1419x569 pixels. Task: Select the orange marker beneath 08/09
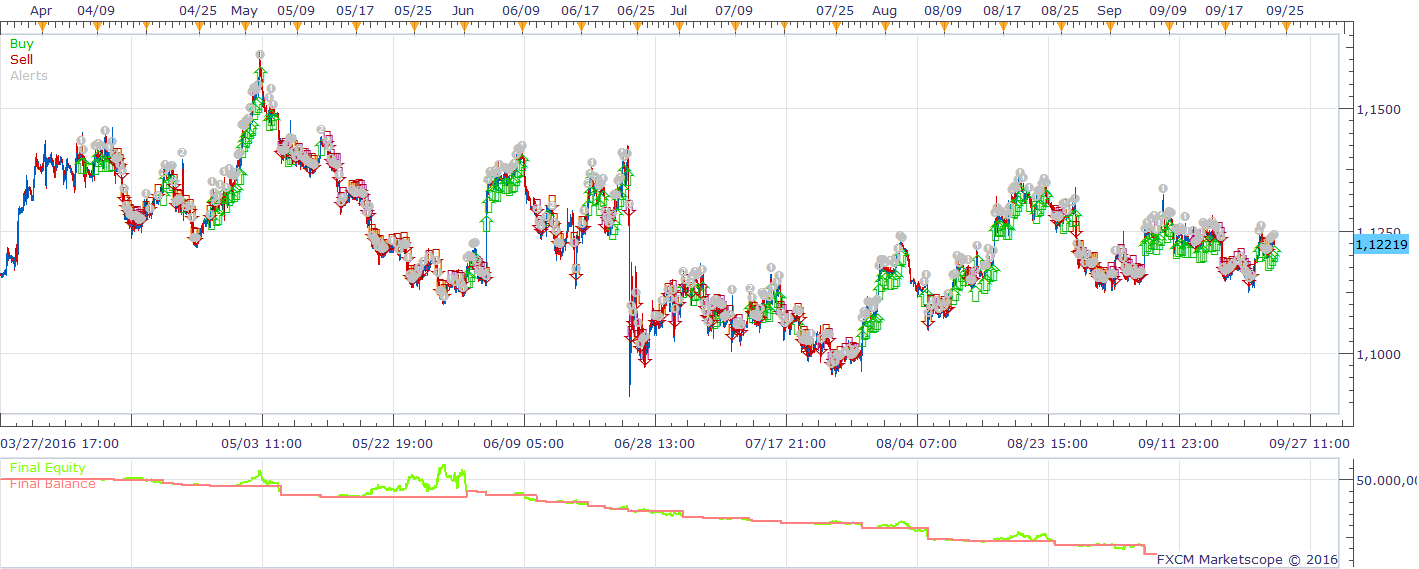[943, 26]
